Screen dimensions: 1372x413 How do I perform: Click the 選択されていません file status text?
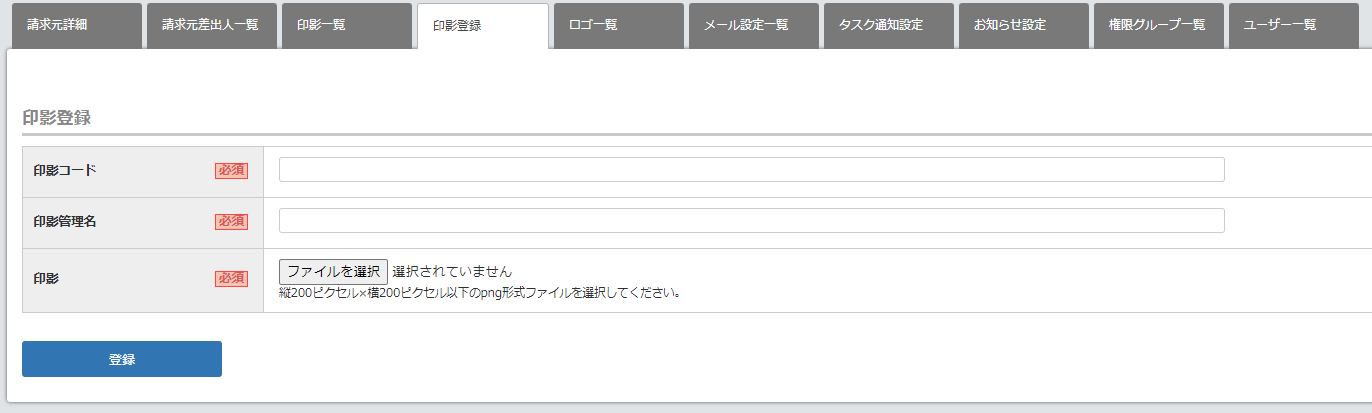tap(452, 271)
